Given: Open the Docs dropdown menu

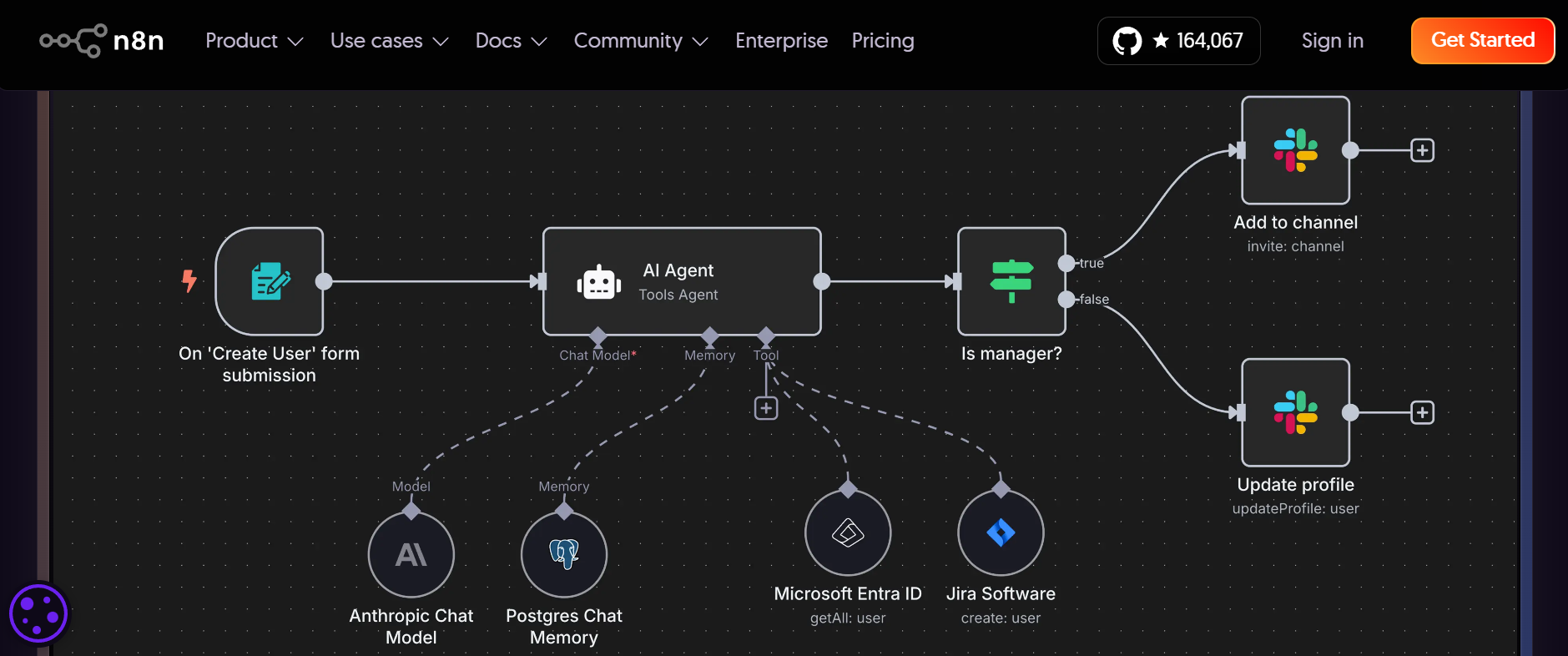Looking at the screenshot, I should (x=511, y=40).
